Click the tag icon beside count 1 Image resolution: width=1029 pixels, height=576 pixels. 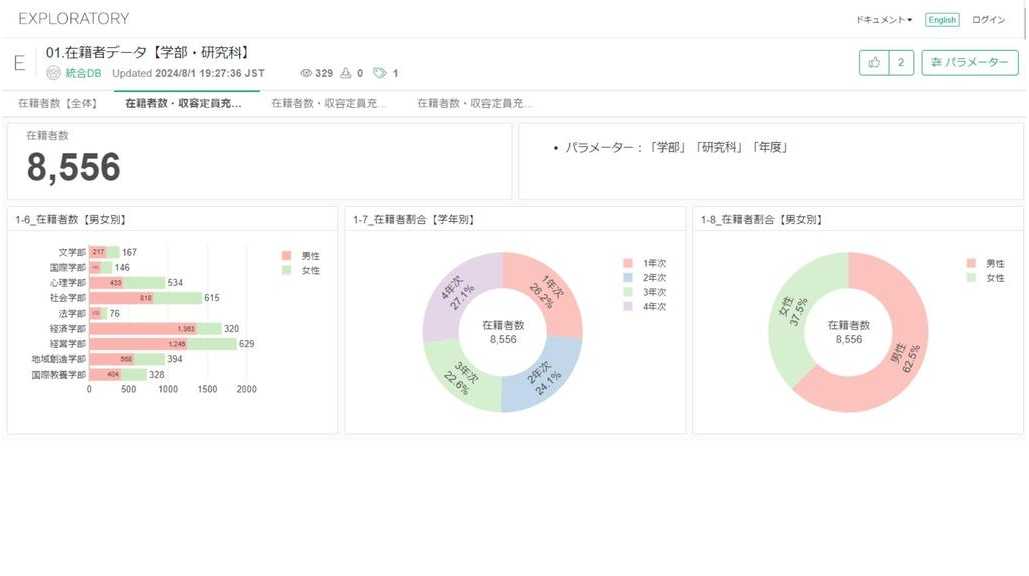pyautogui.click(x=379, y=73)
